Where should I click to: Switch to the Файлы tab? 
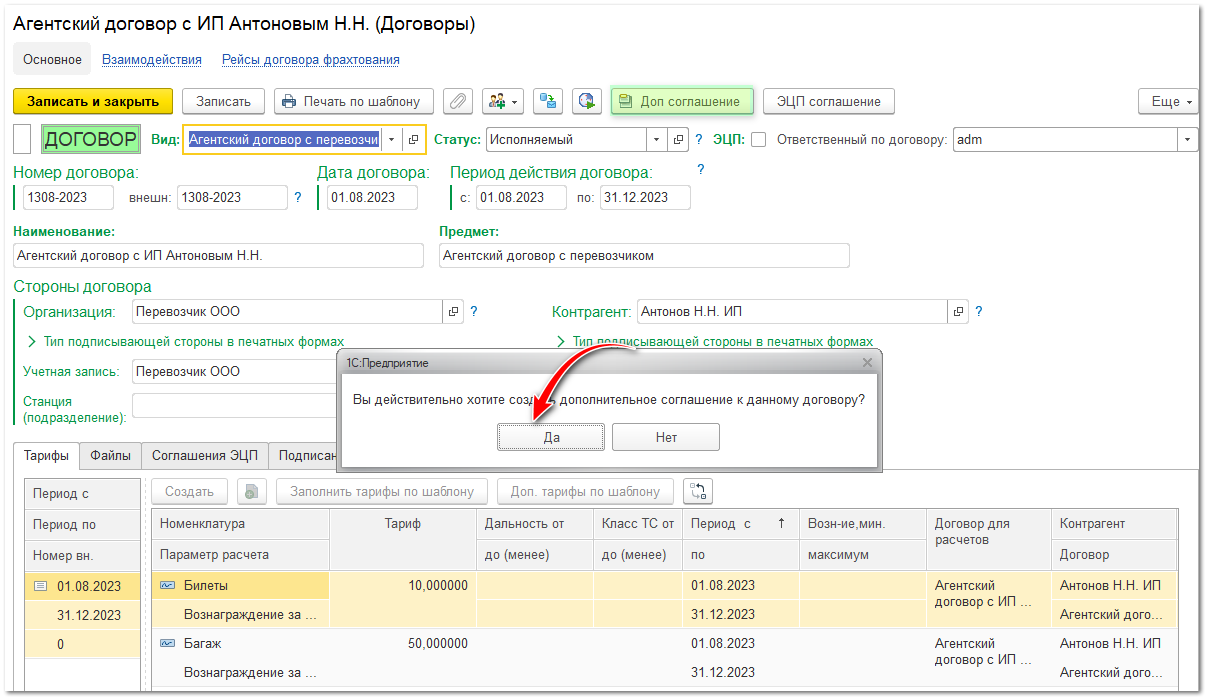(x=110, y=456)
